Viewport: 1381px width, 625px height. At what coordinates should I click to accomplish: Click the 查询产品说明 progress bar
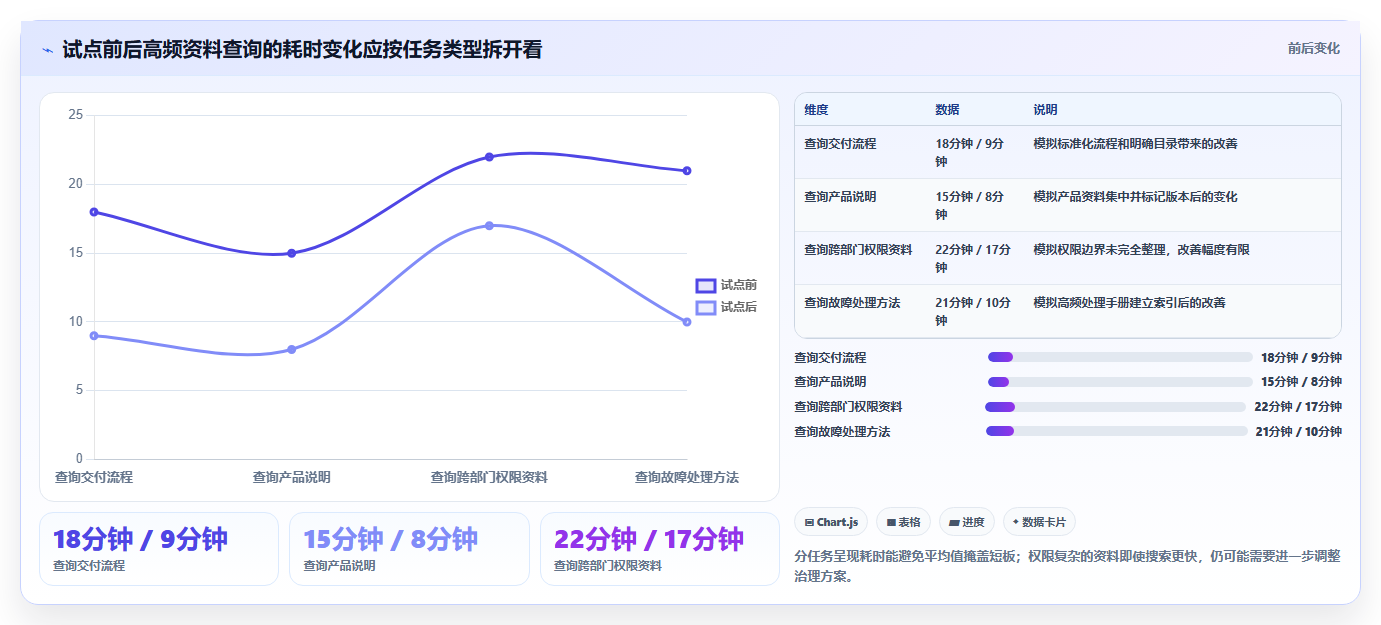point(1120,382)
